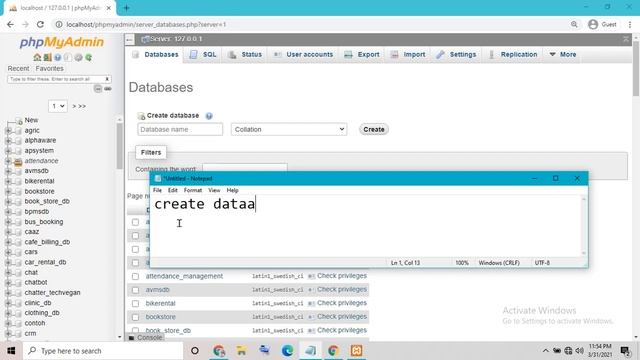The height and width of the screenshot is (360, 640).
Task: Expand the alphaware database tree node
Action: [8, 141]
